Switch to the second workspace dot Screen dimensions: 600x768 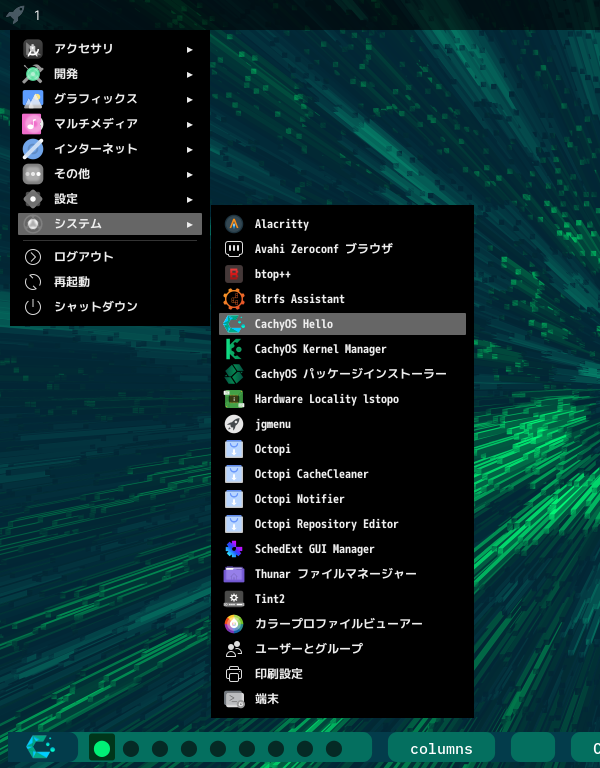click(131, 748)
